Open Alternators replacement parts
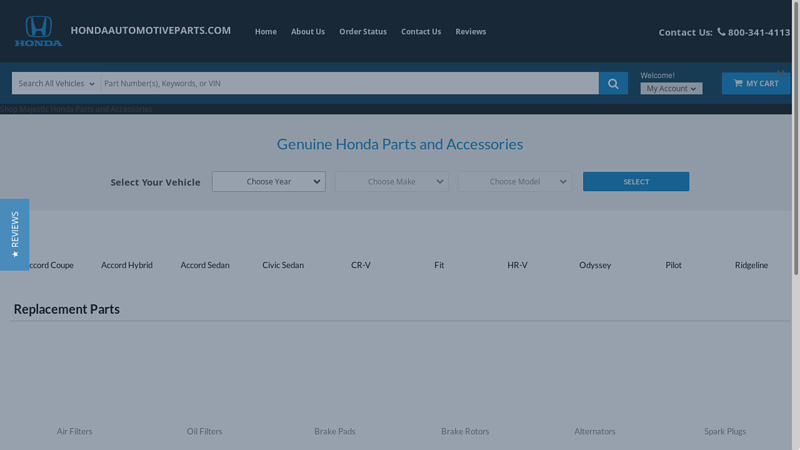The image size is (800, 450). click(x=594, y=431)
